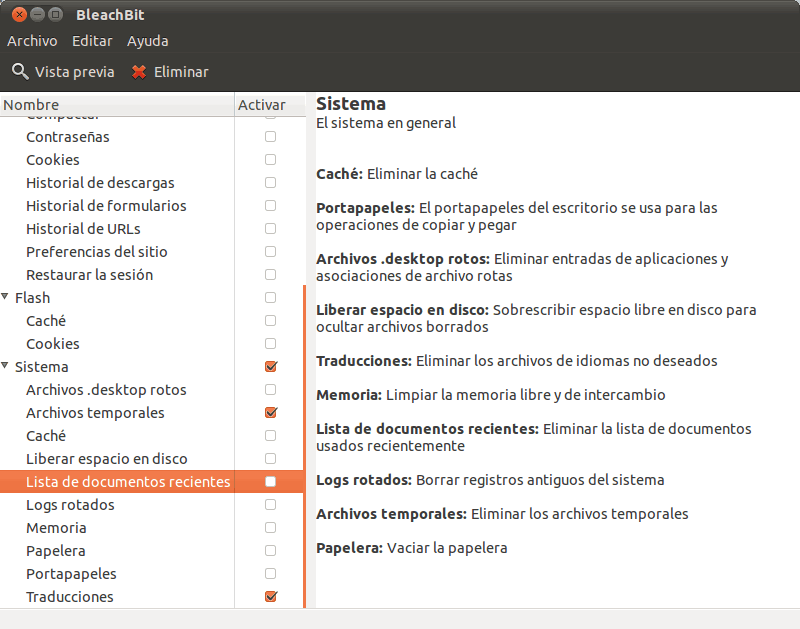Maximize the BleachBit window

[57, 15]
